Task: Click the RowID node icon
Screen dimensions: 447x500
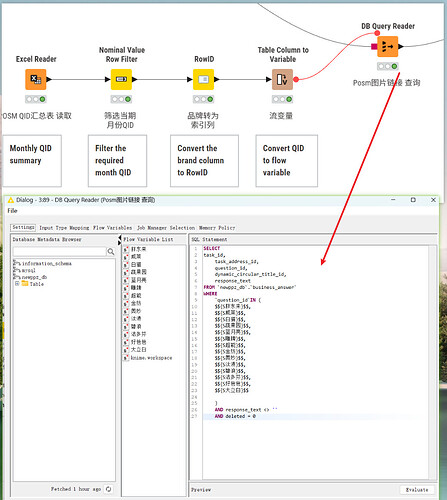Action: pos(203,79)
